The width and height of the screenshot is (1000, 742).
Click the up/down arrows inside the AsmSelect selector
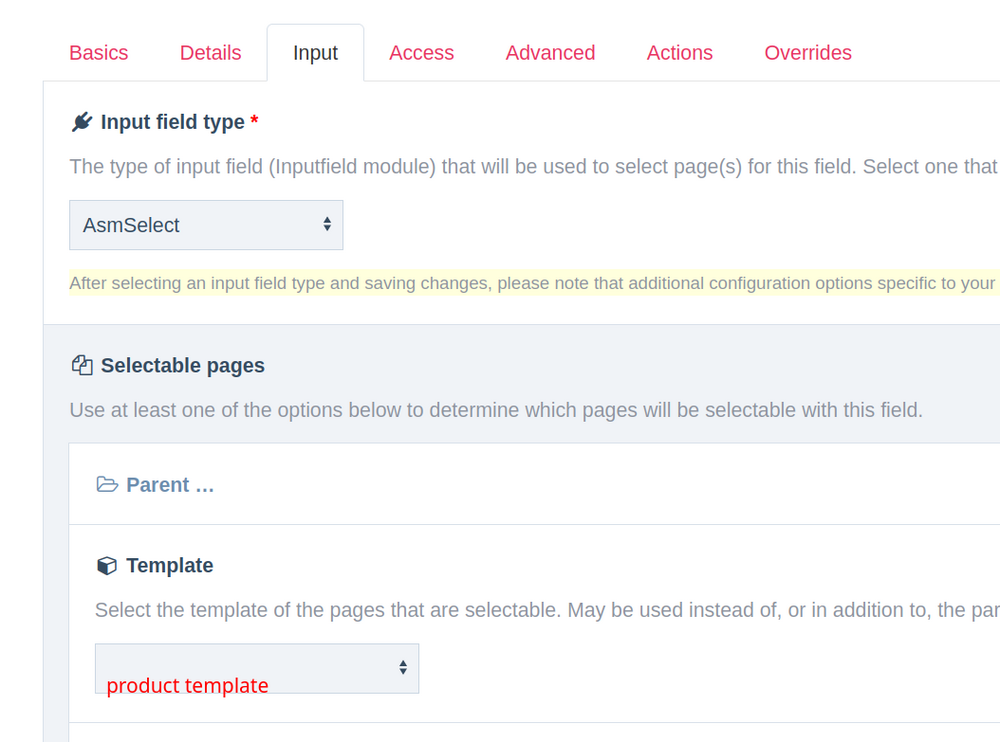point(327,225)
